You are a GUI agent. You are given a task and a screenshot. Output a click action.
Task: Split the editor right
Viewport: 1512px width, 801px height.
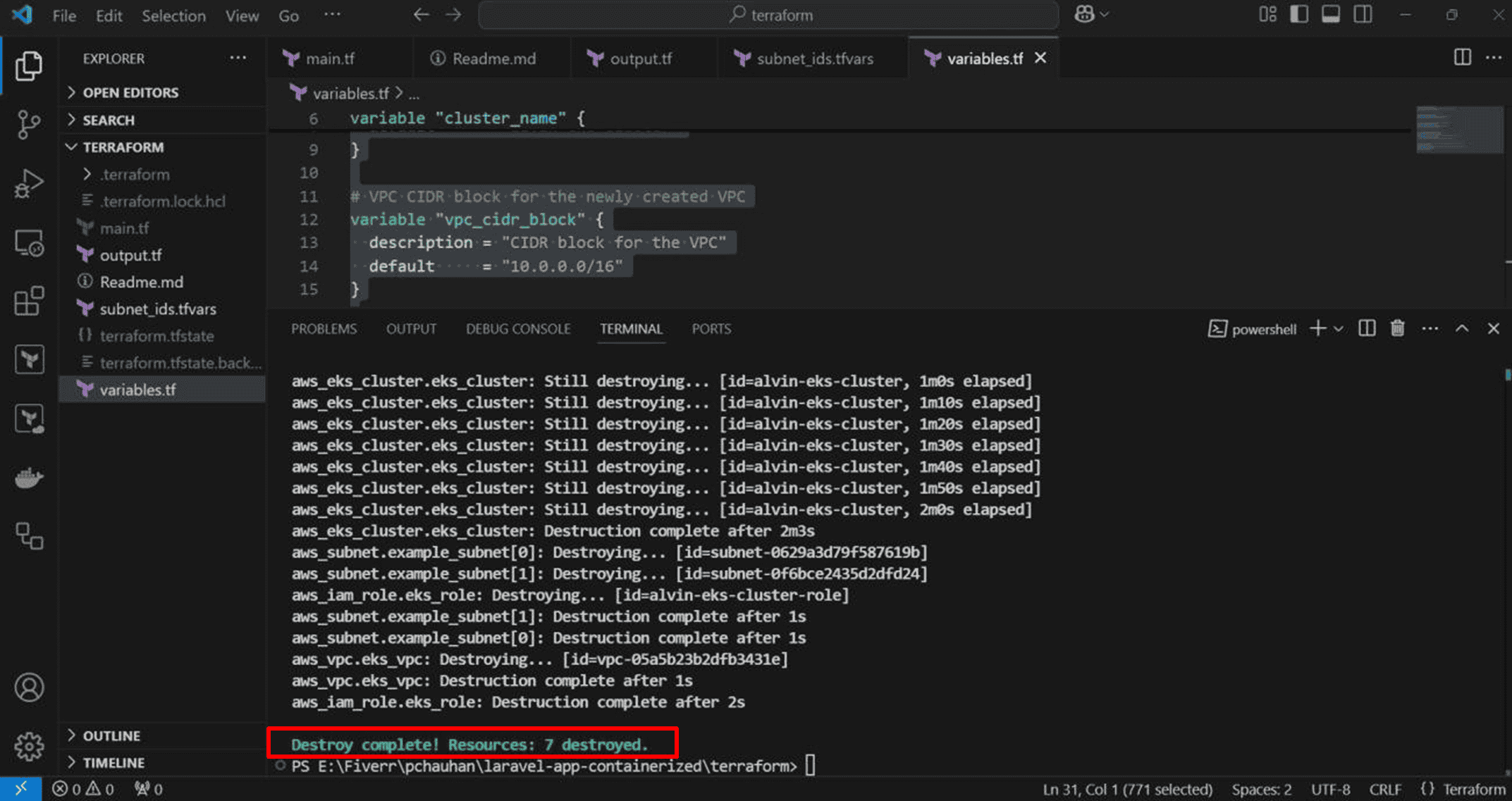1463,58
